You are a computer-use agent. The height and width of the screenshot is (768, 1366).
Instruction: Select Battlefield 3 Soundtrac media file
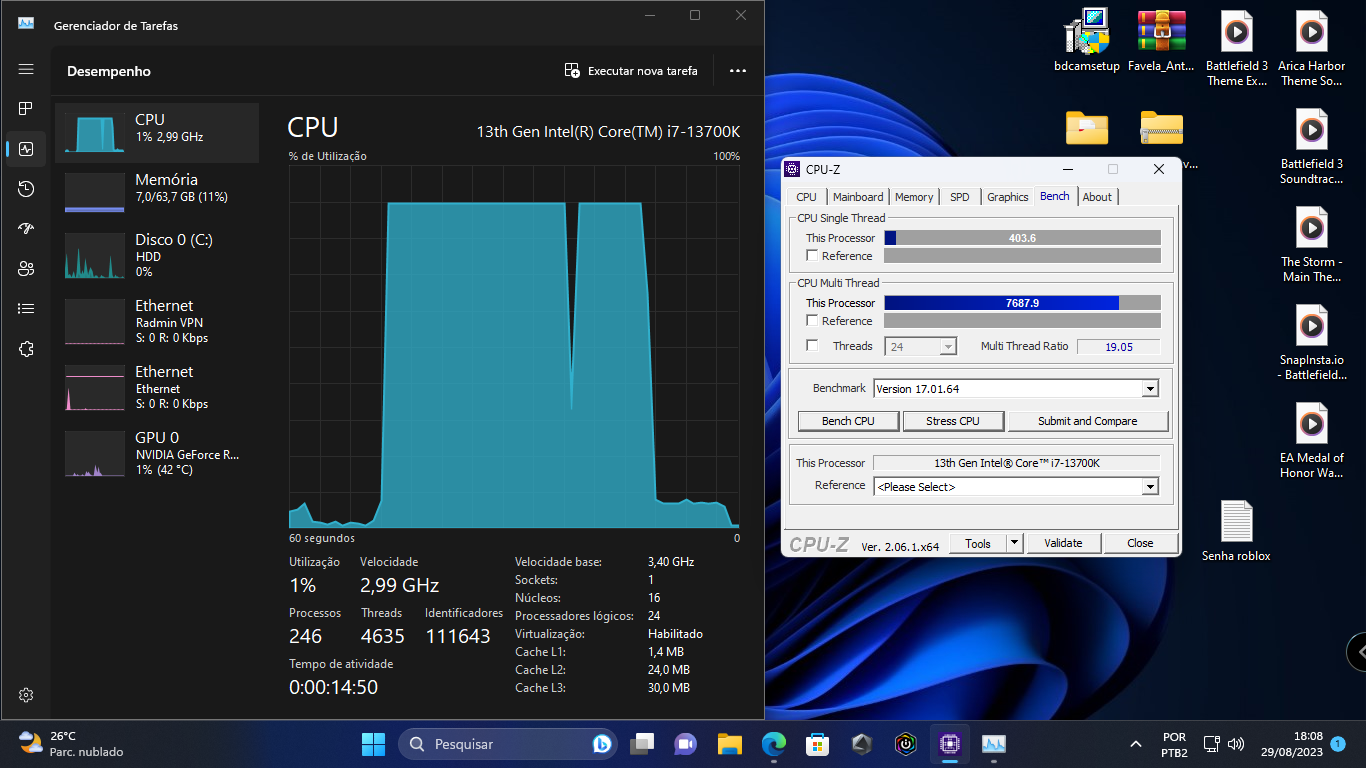[x=1312, y=147]
